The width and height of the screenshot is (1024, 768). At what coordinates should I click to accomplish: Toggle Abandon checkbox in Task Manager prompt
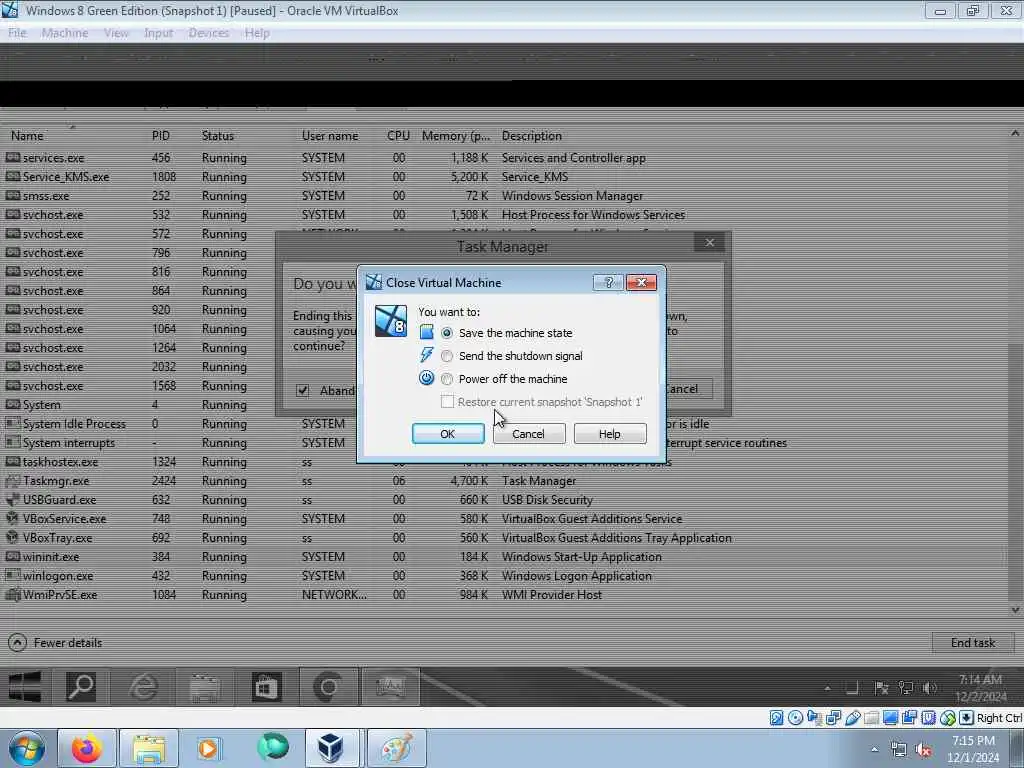tap(302, 391)
